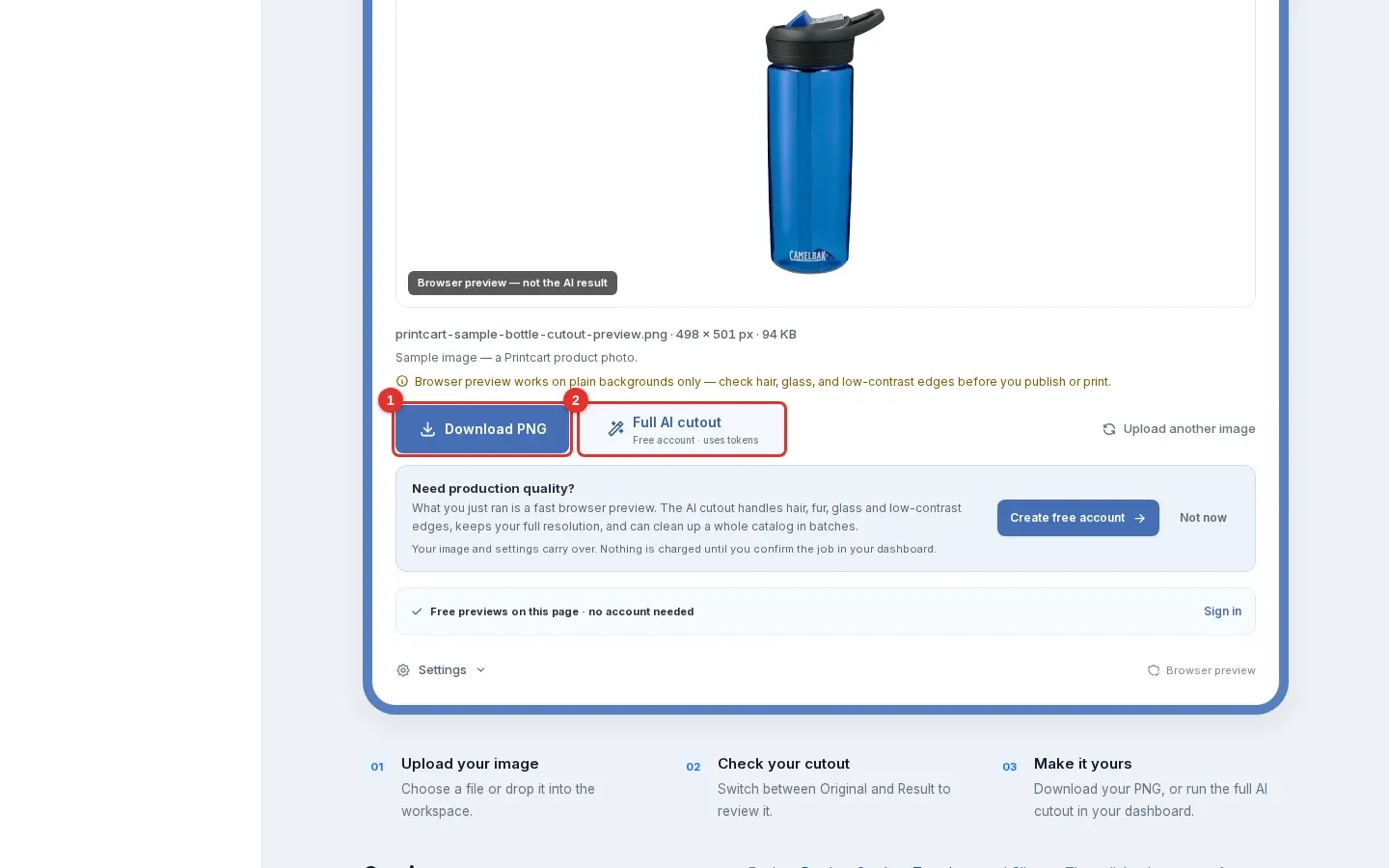
Task: Click the chevron next to Settings
Action: [480, 670]
